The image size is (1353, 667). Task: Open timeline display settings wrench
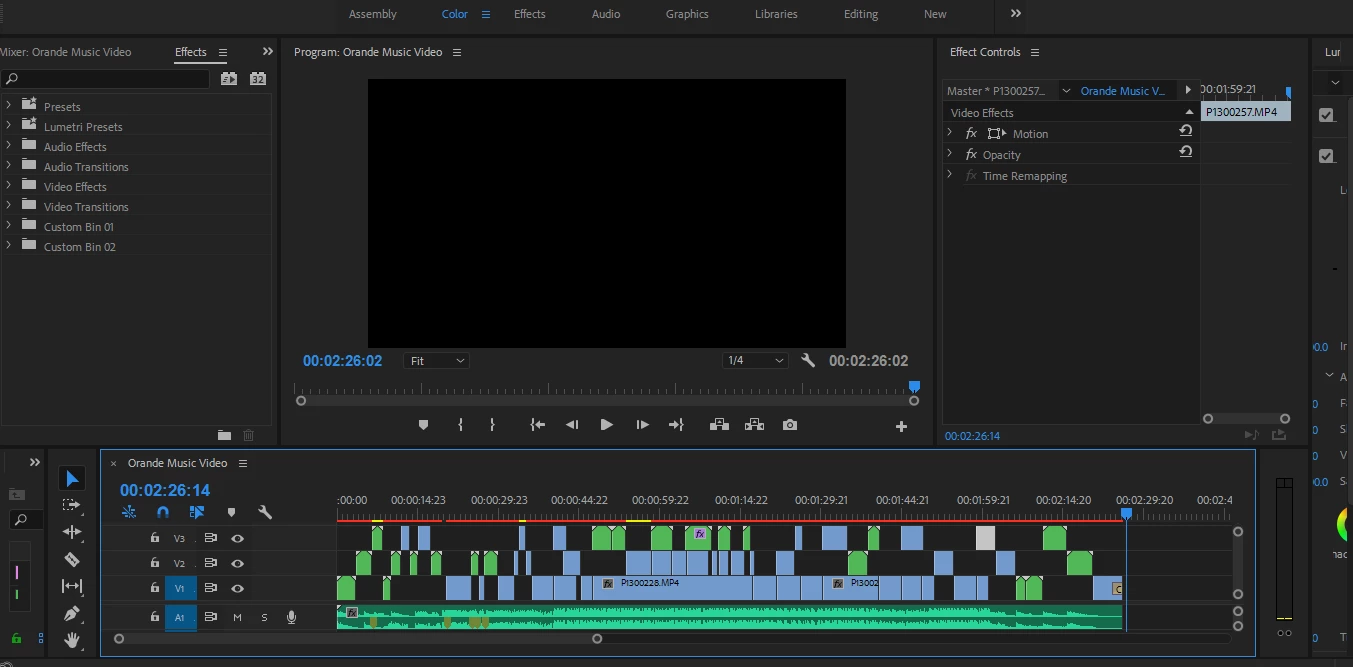[x=265, y=512]
